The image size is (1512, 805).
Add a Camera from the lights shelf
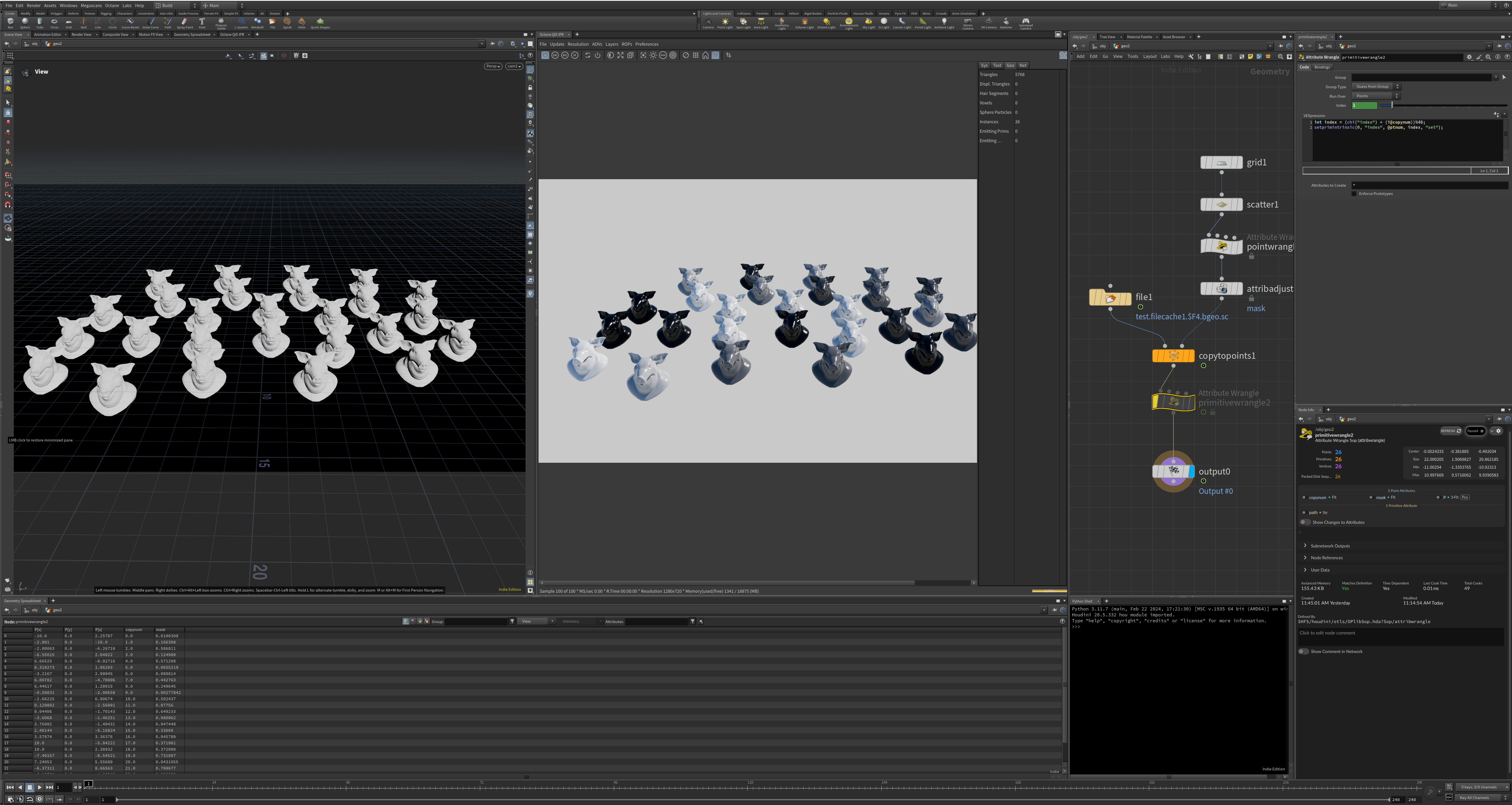(708, 23)
